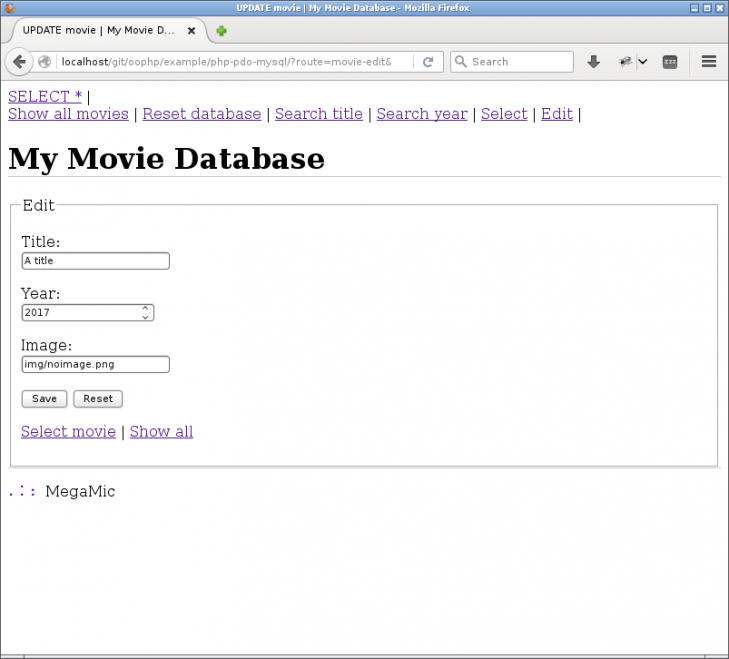Open the Firefox hamburger menu
Viewport: 729px width, 659px height.
point(709,61)
